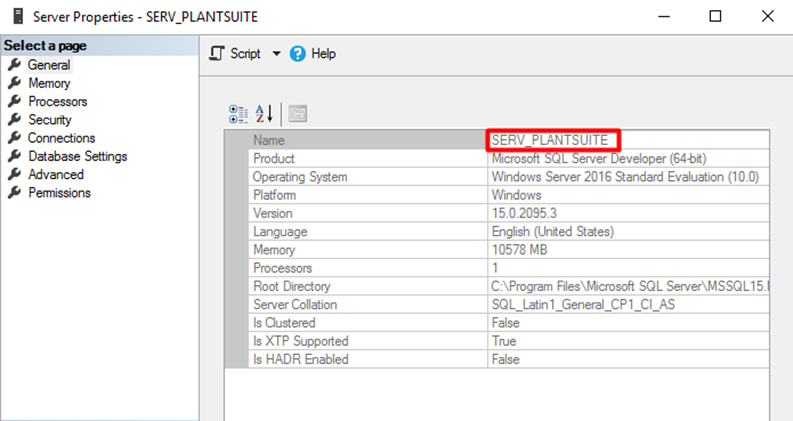The height and width of the screenshot is (421, 793).
Task: Switch property grid to Categorized view
Action: (238, 114)
